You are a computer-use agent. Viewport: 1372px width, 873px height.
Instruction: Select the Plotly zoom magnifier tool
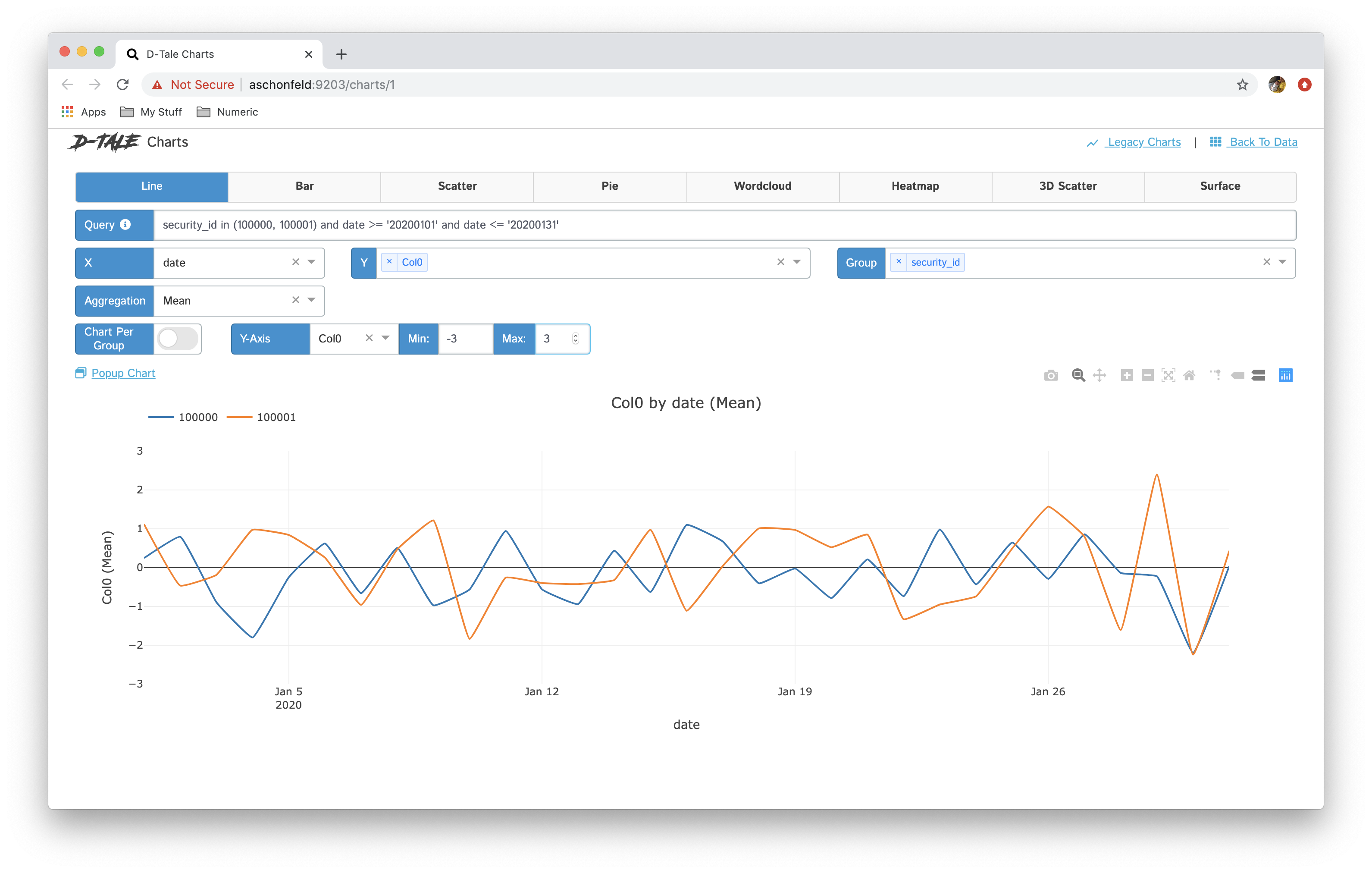(x=1078, y=376)
